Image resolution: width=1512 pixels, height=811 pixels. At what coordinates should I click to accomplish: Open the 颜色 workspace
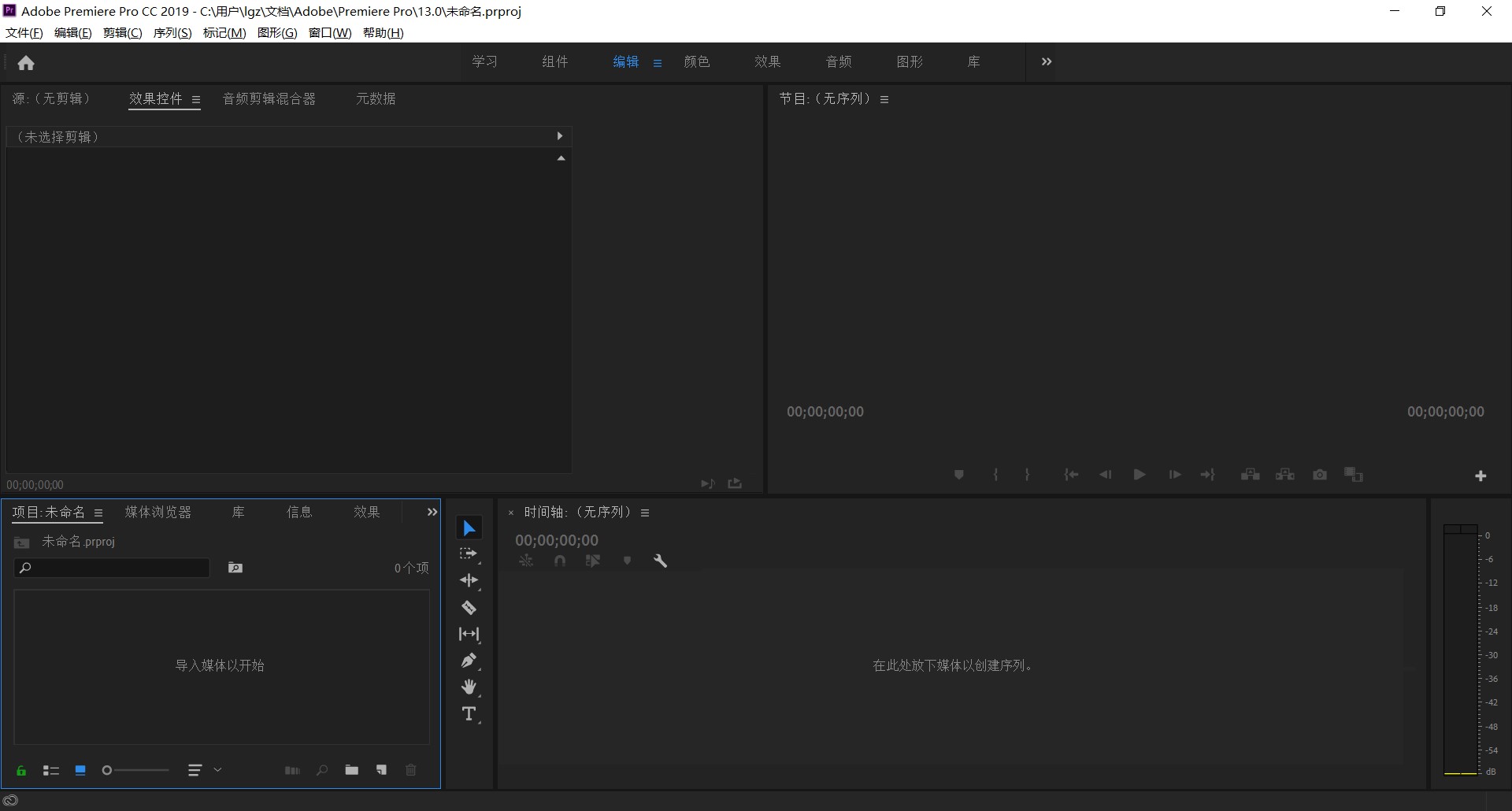point(696,61)
